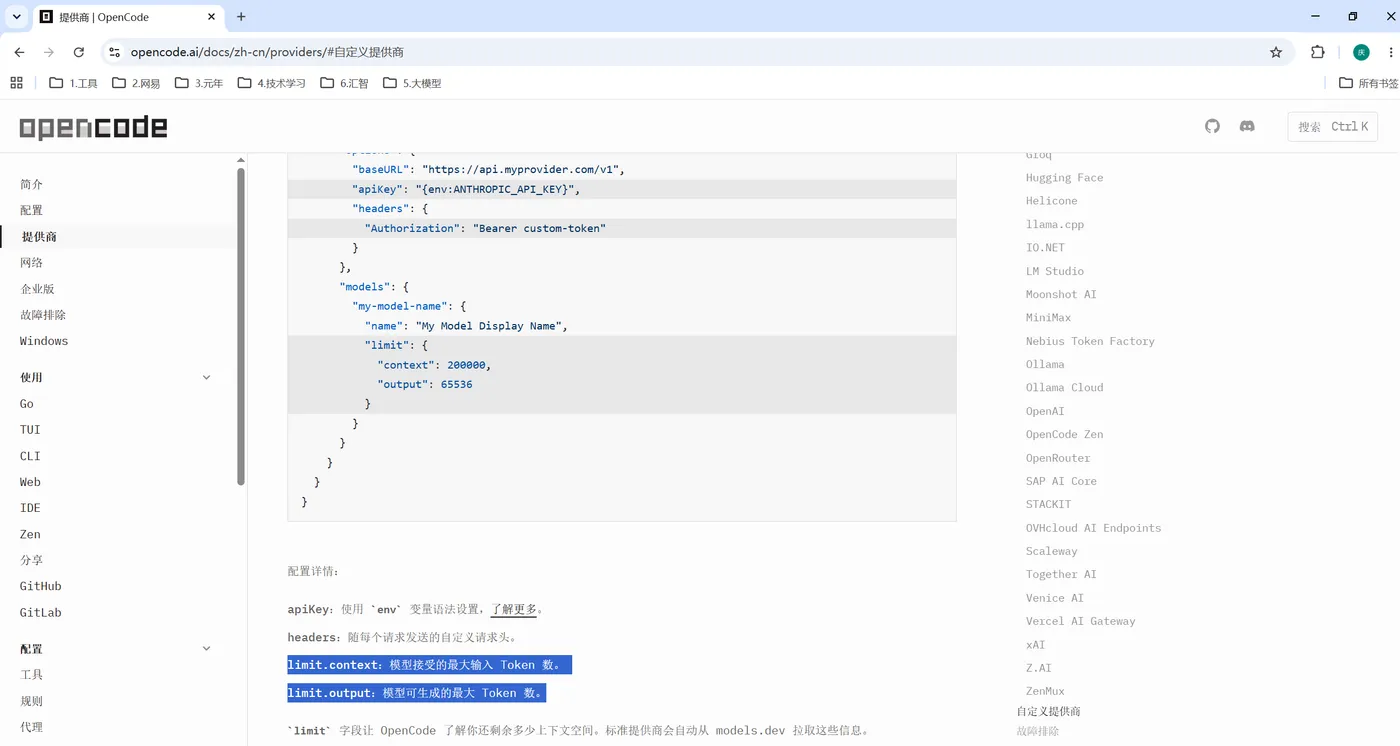Open the 规则 sidebar page

pos(31,701)
